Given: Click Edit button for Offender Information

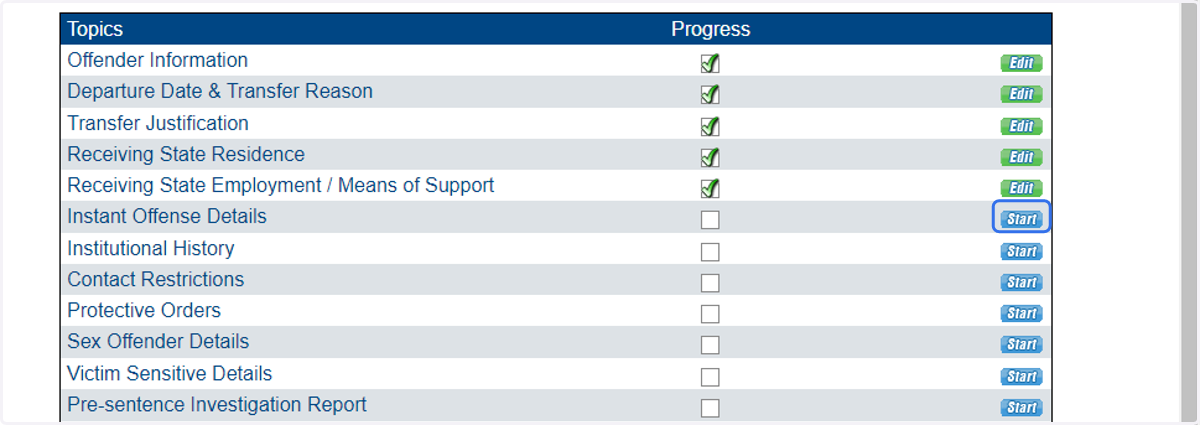Looking at the screenshot, I should coord(1021,63).
